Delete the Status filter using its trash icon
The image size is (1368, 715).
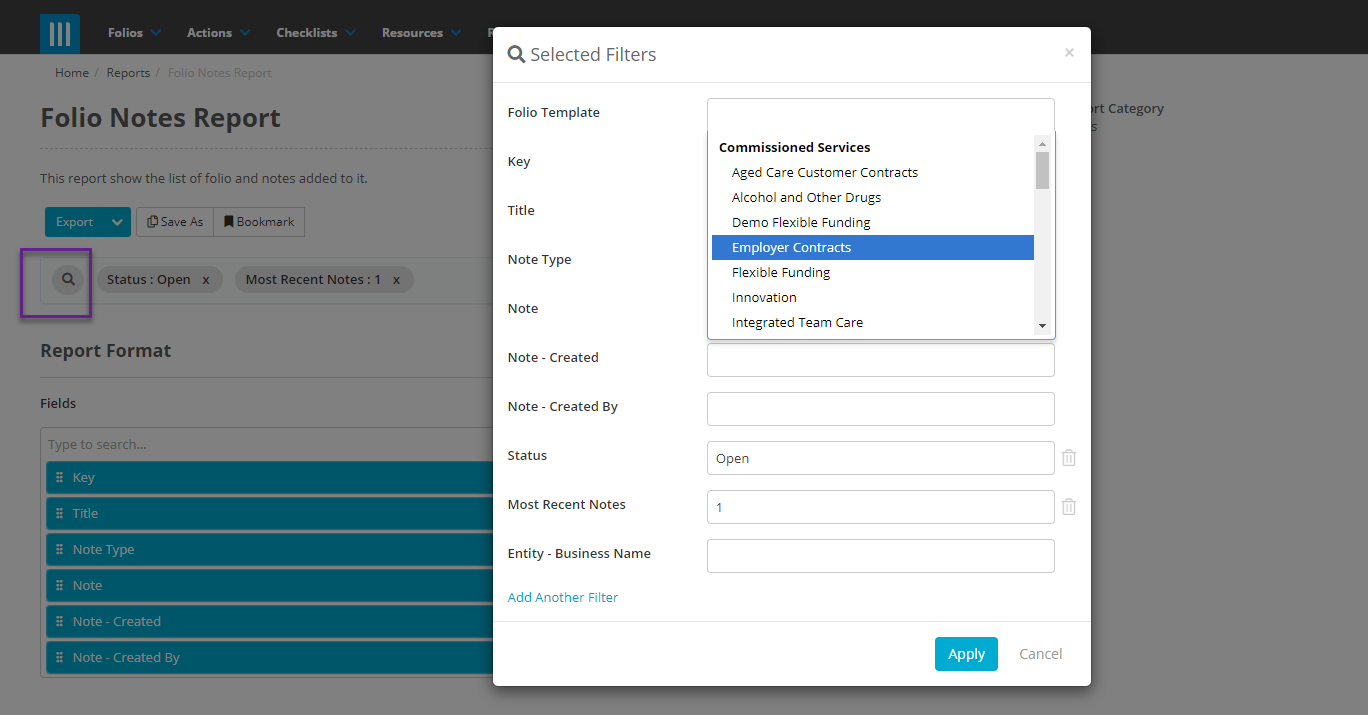click(x=1068, y=457)
